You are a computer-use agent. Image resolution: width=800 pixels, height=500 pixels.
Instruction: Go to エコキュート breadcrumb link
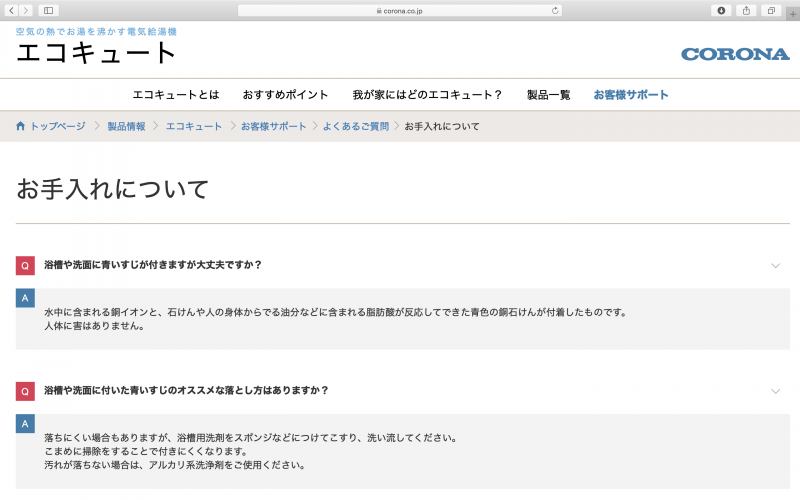pyautogui.click(x=194, y=126)
